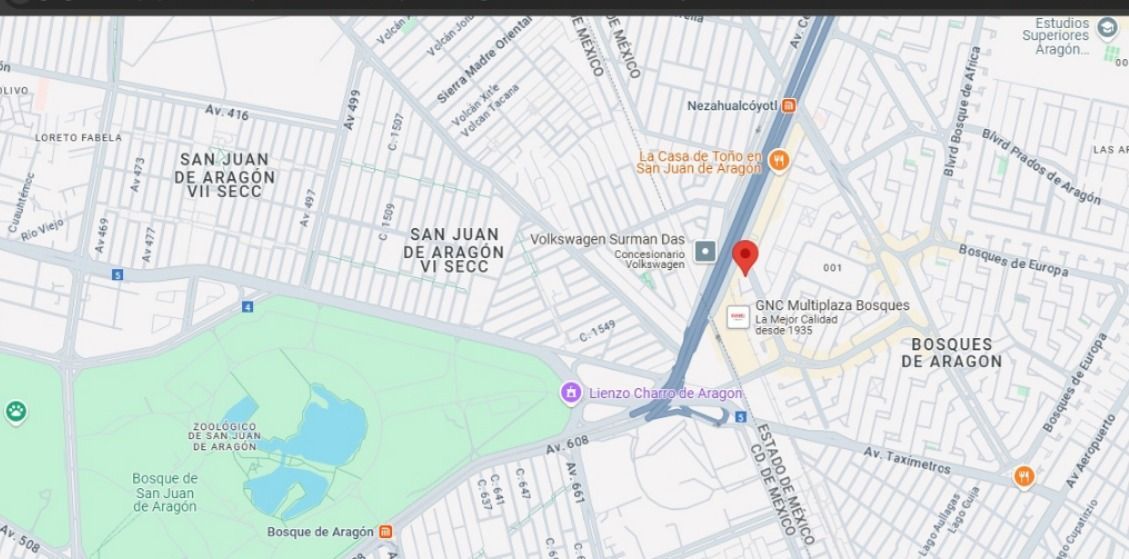Image resolution: width=1129 pixels, height=559 pixels.
Task: Select the Lienzo Charro de Aragon label
Action: pos(665,393)
